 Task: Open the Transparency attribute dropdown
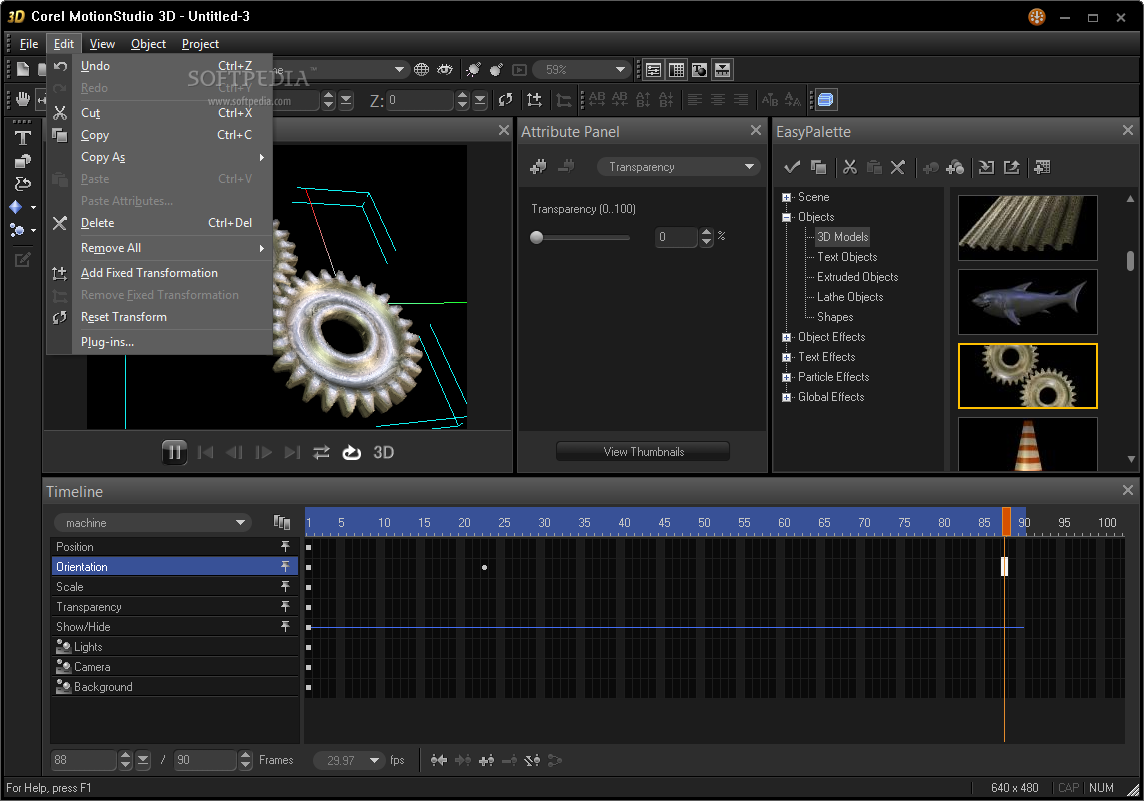(x=679, y=167)
